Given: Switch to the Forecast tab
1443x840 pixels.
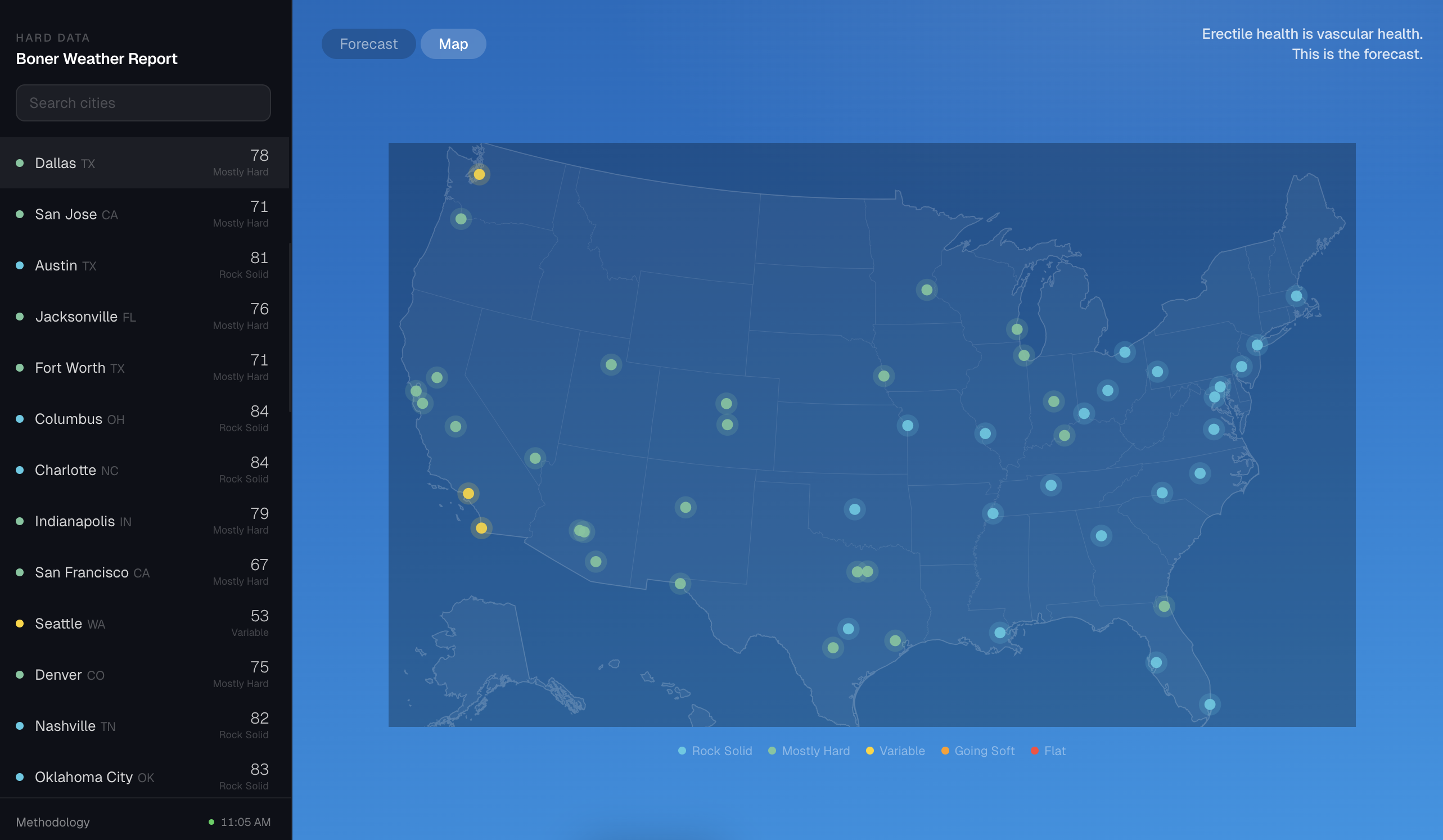Looking at the screenshot, I should 368,43.
